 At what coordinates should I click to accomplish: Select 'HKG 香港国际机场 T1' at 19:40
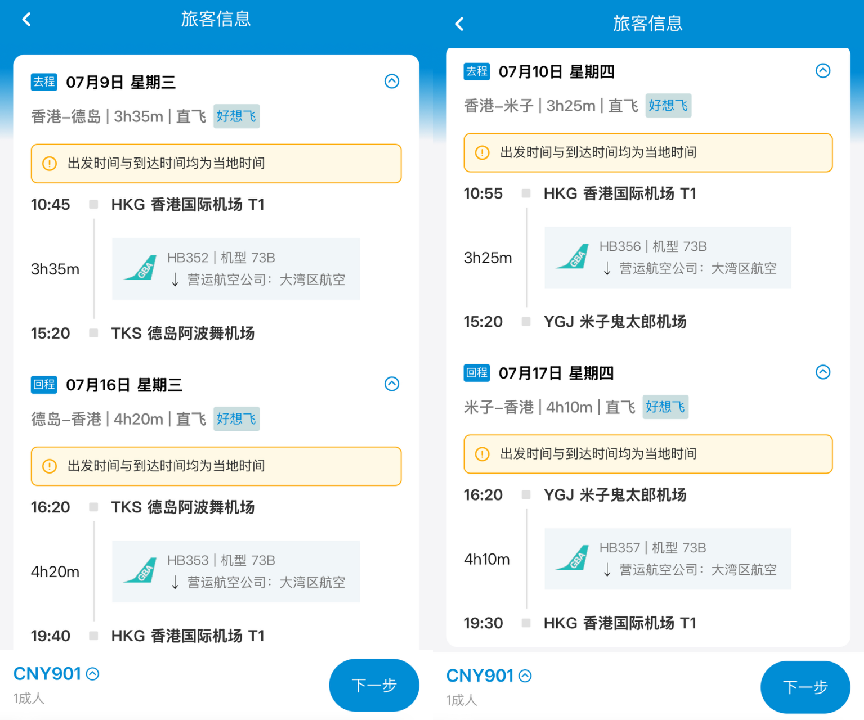coord(188,636)
